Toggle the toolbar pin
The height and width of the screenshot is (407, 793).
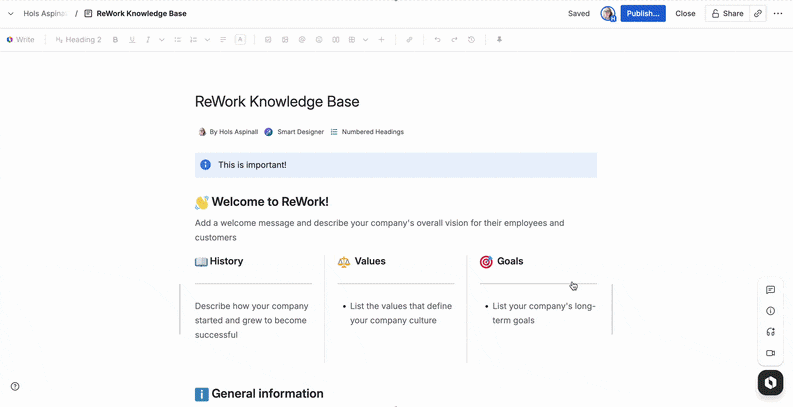pos(499,39)
